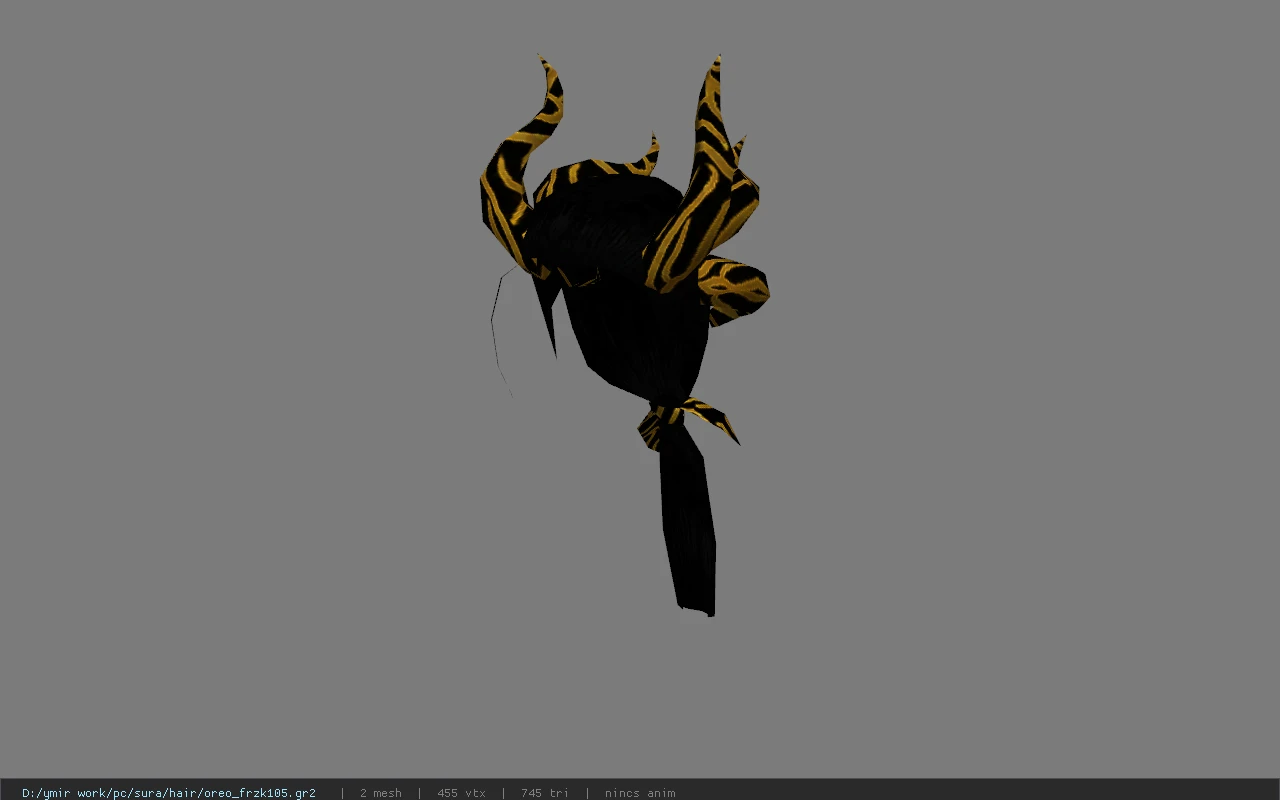This screenshot has height=800, width=1280.
Task: Click the '2 mesh' status bar entry
Action: click(x=381, y=793)
